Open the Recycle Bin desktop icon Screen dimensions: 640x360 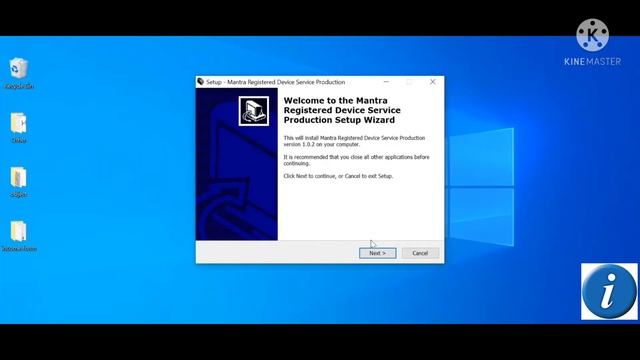(18, 73)
